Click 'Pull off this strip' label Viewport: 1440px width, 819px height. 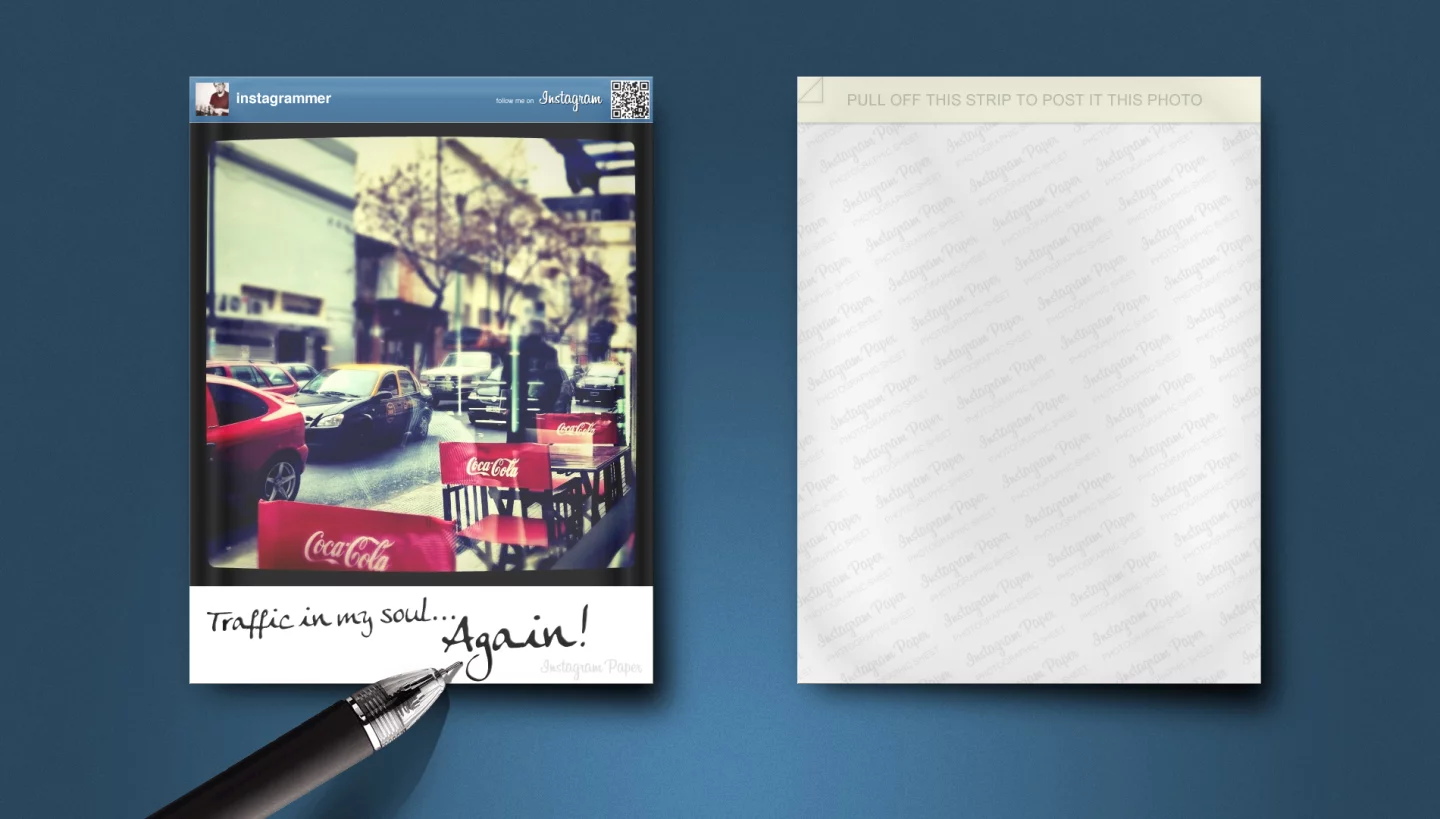[1024, 100]
